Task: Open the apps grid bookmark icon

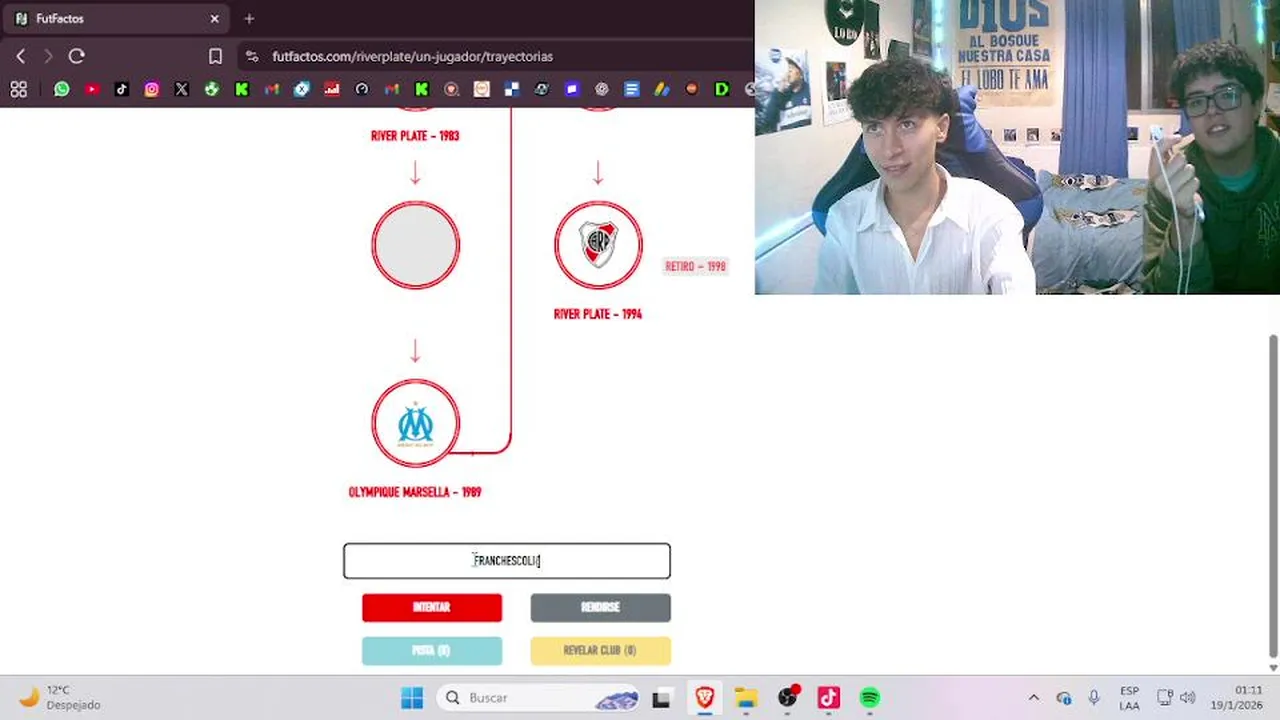Action: click(18, 89)
